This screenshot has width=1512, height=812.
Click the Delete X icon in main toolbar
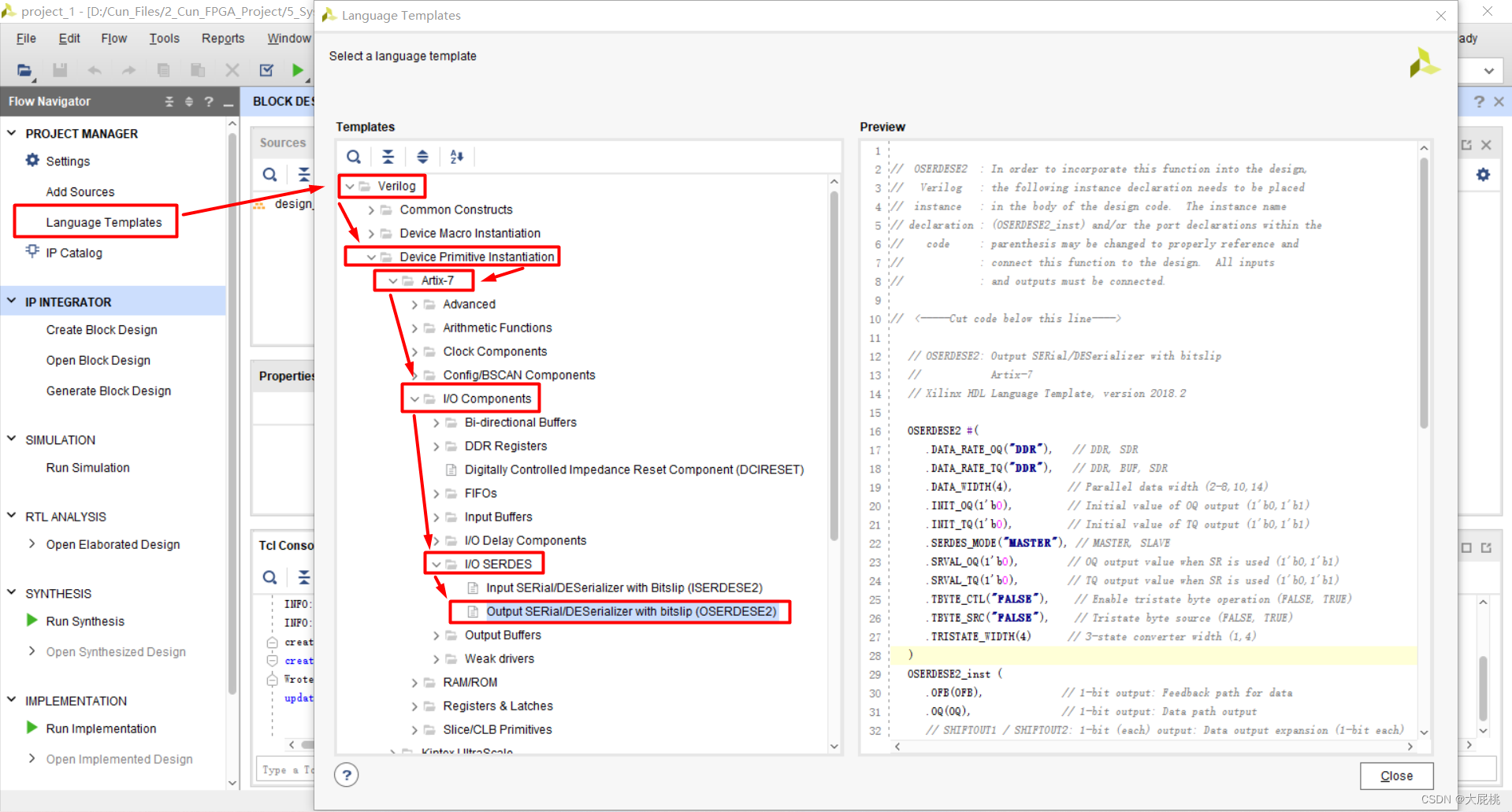tap(232, 70)
